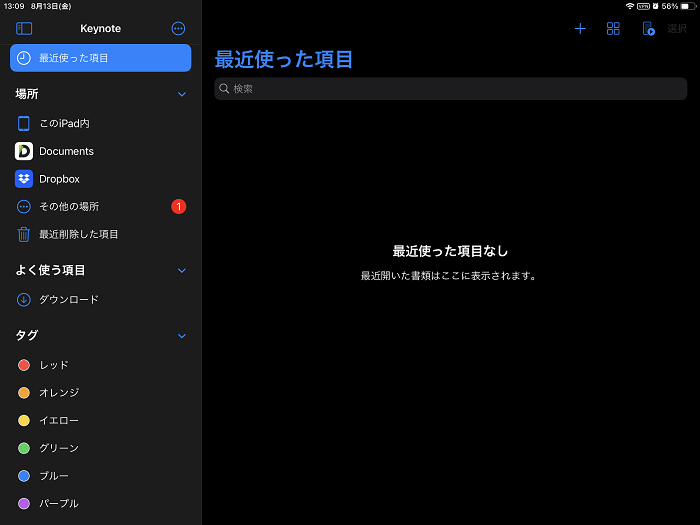
Task: Click the iPad device icon
Action: point(24,123)
